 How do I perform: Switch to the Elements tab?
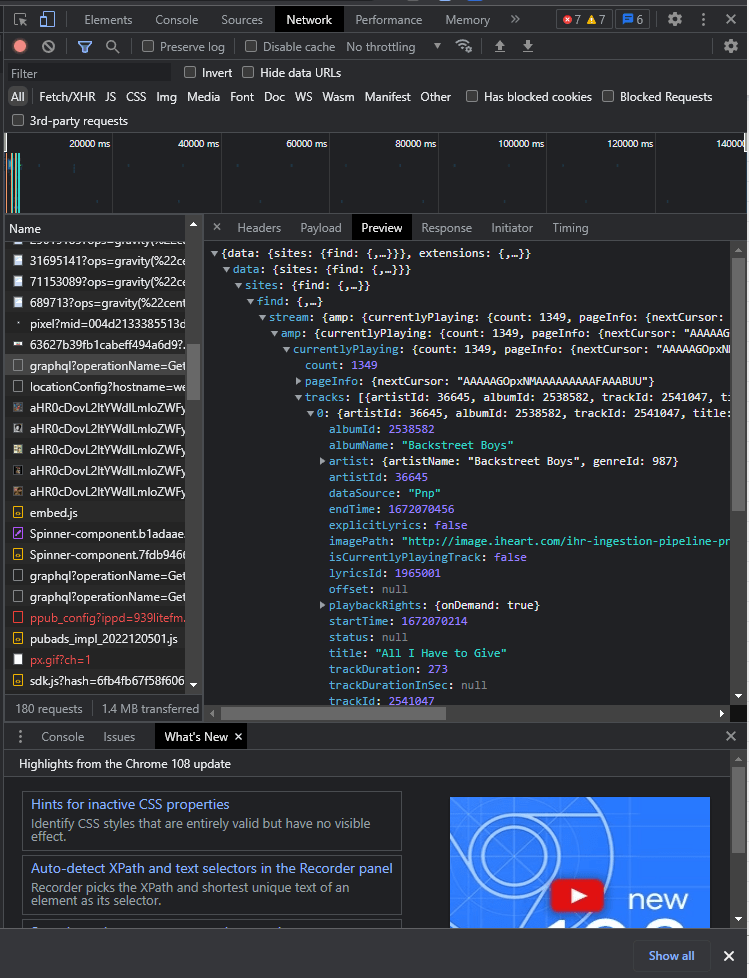(x=108, y=20)
